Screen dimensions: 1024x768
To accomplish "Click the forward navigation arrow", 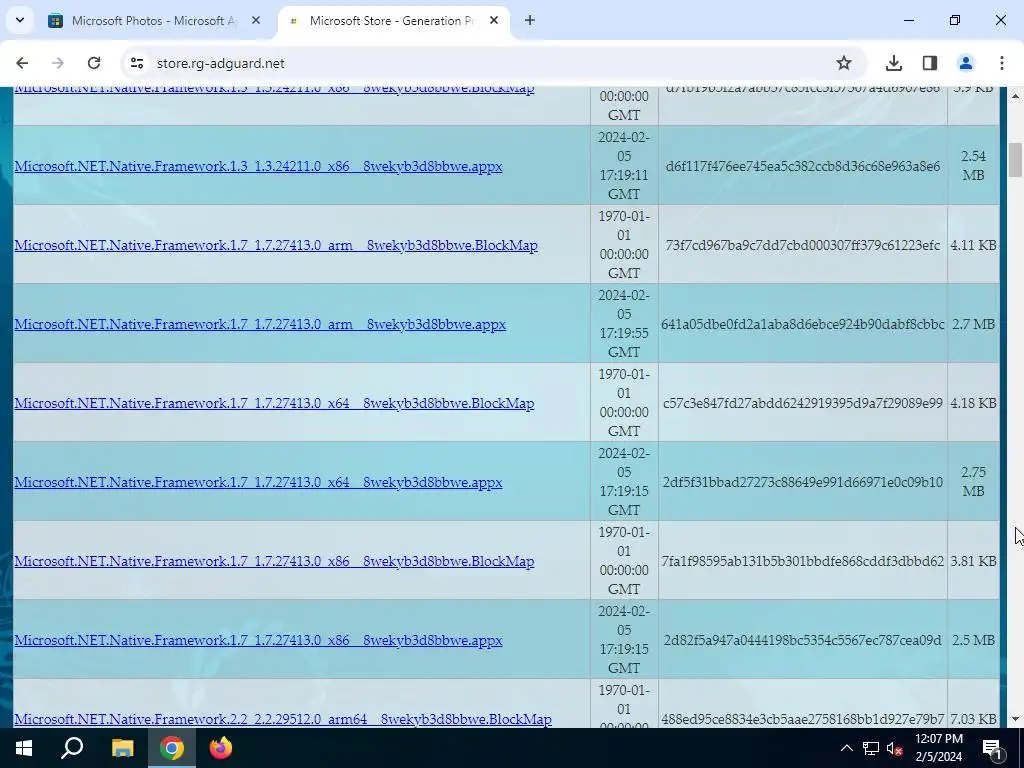I will click(x=57, y=63).
